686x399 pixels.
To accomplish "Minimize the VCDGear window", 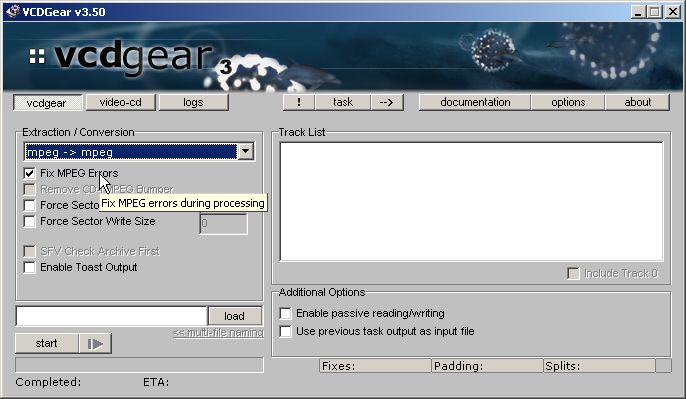I will [638, 12].
